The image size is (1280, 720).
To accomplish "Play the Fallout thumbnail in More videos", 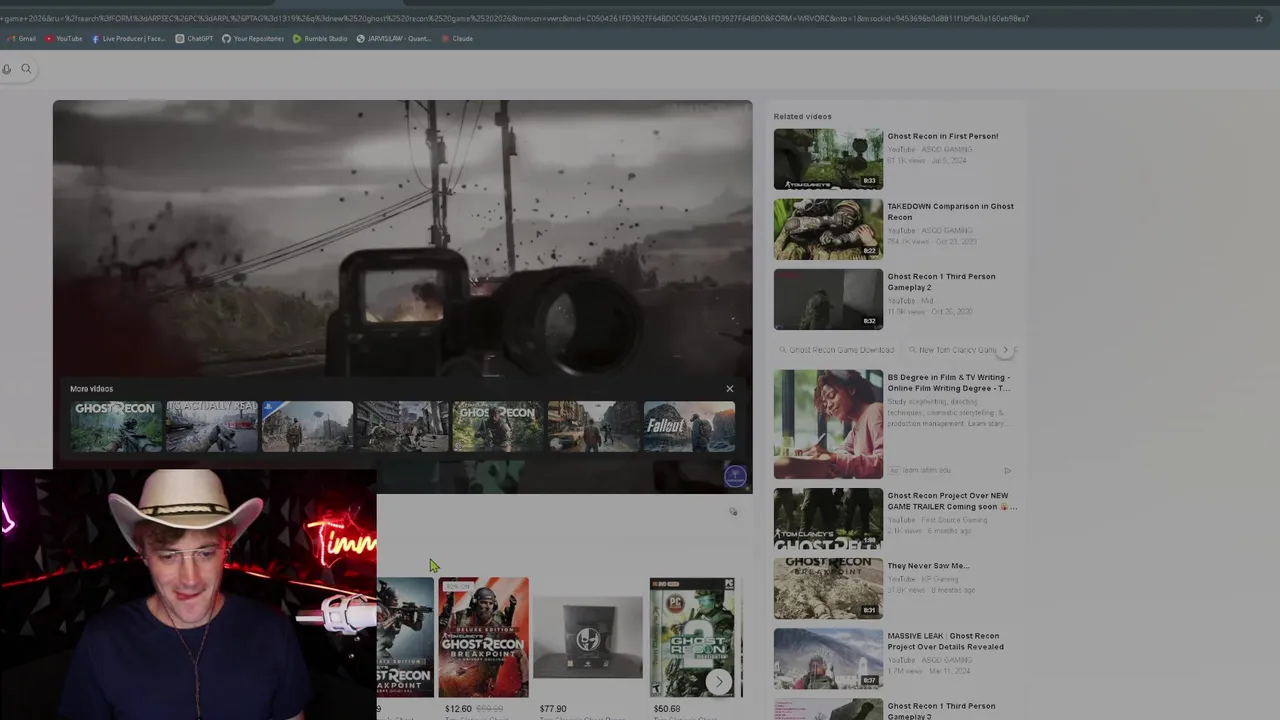I will click(x=689, y=426).
